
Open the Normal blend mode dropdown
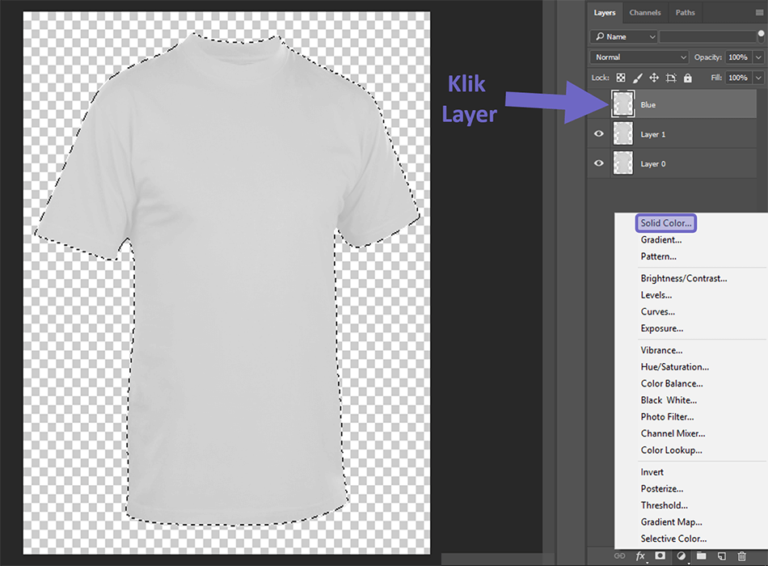[639, 57]
